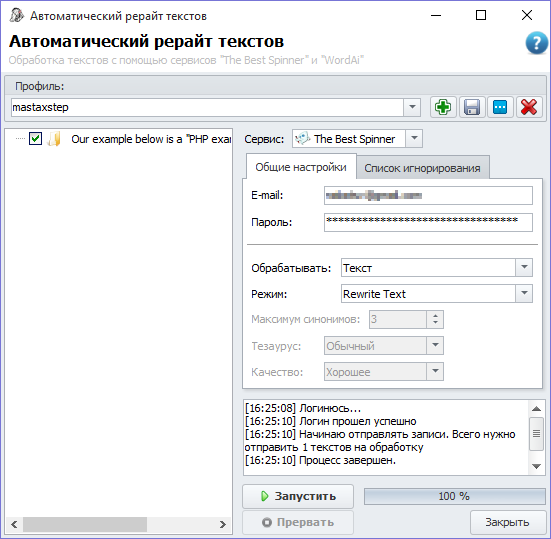Increase Максимум синонимов with spinner up arrow

coord(435,315)
